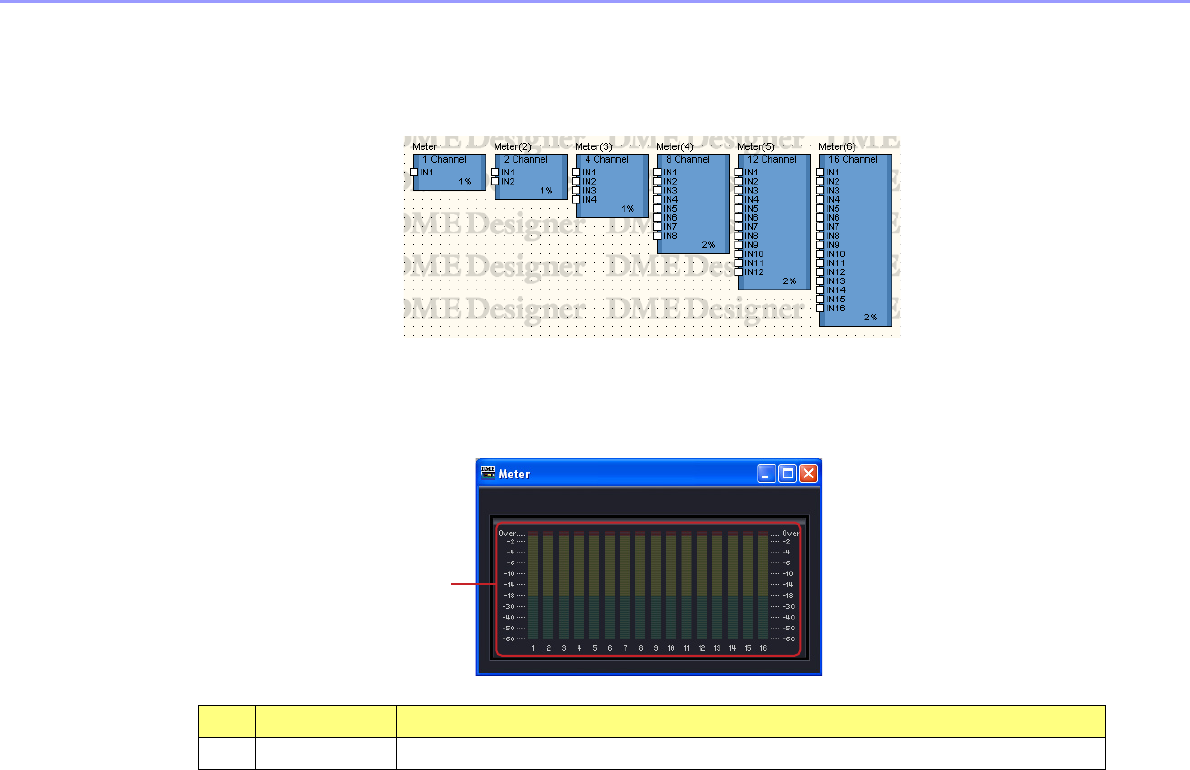Viewport: 1190px width, 770px height.
Task: Click the left Over scale label
Action: point(507,533)
